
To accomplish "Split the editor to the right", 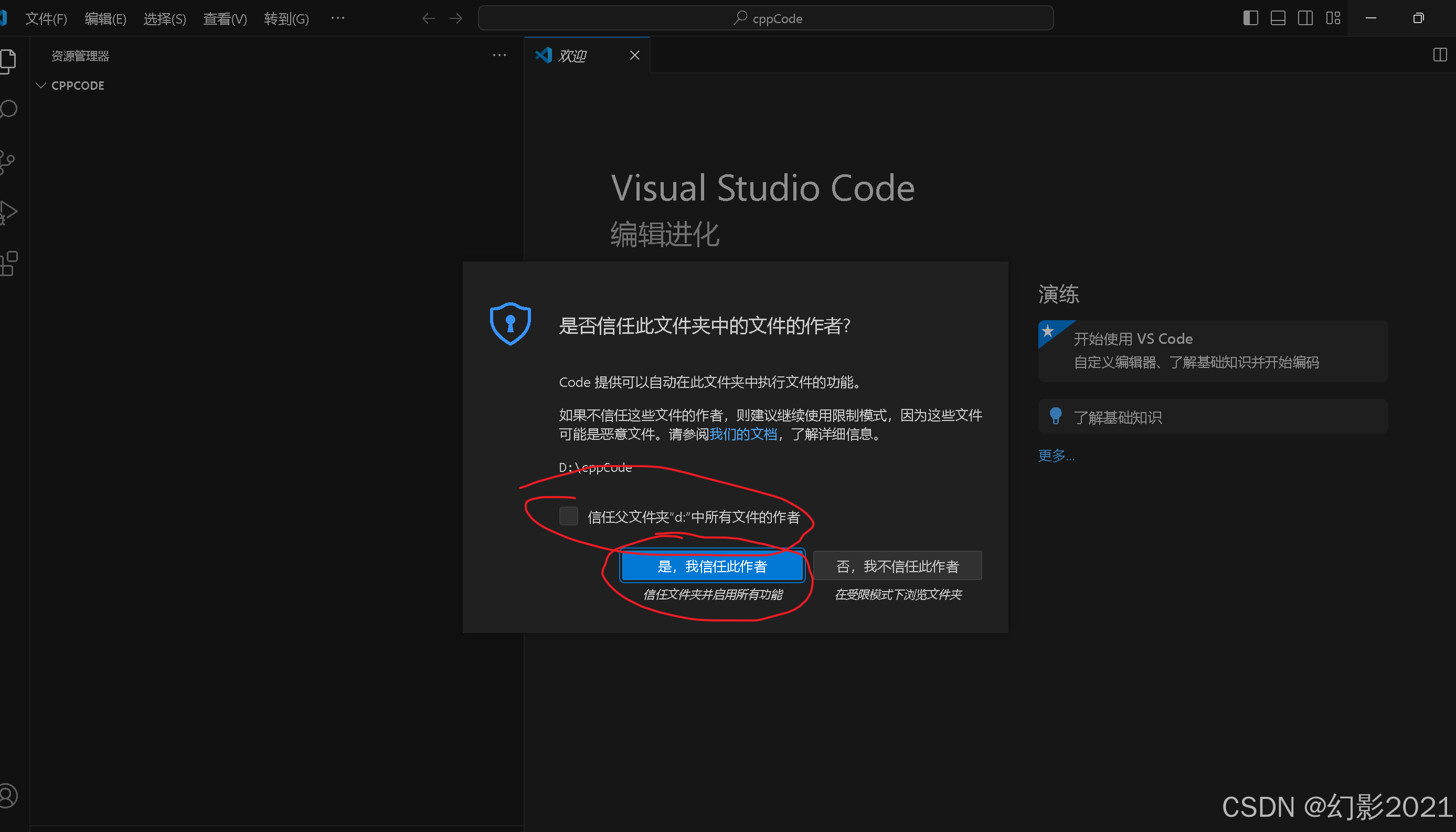I will [1440, 55].
